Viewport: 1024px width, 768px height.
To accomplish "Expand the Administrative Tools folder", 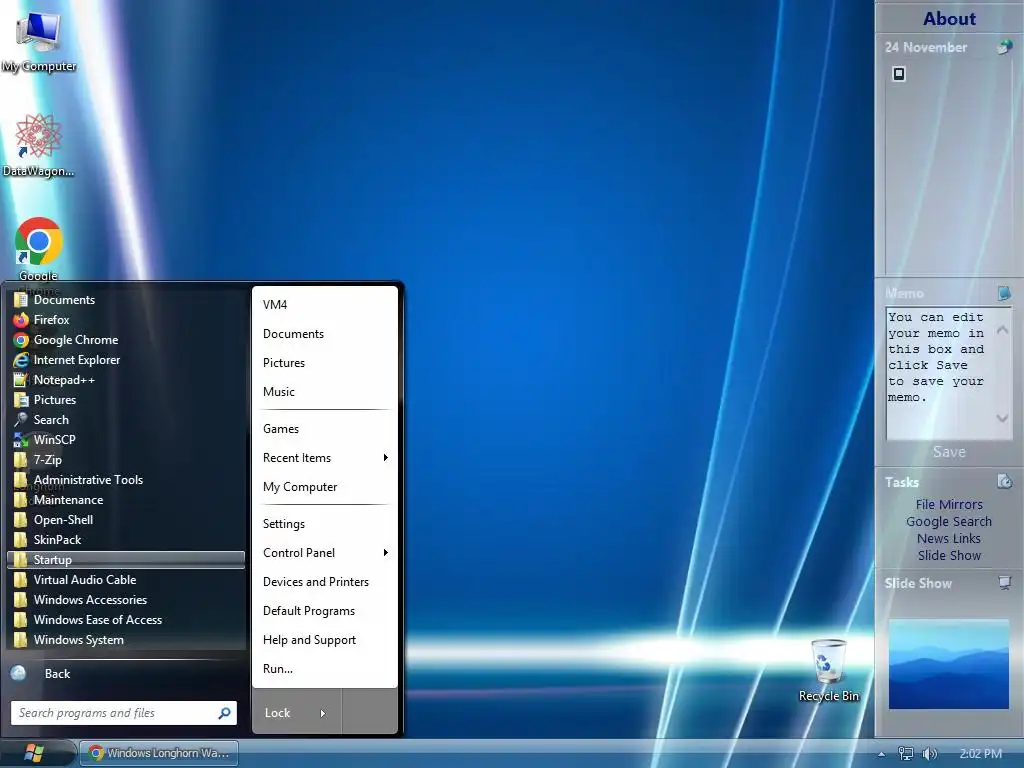I will point(126,480).
